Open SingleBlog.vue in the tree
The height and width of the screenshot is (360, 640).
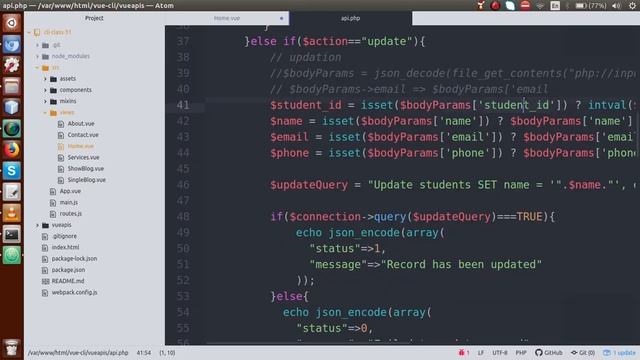coord(87,180)
